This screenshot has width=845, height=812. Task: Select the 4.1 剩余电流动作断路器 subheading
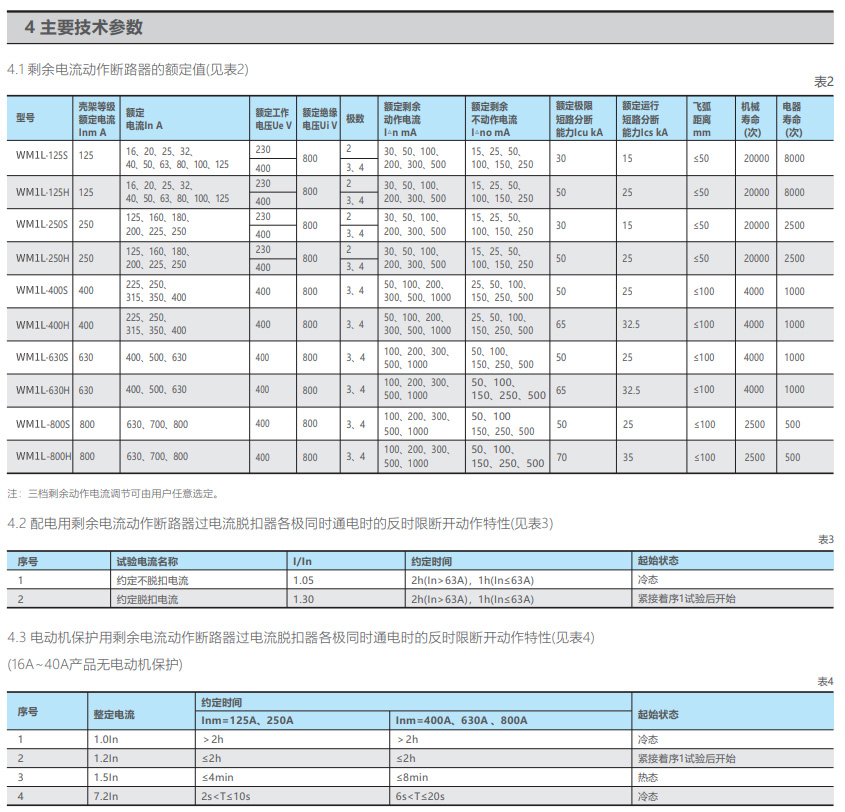(127, 69)
